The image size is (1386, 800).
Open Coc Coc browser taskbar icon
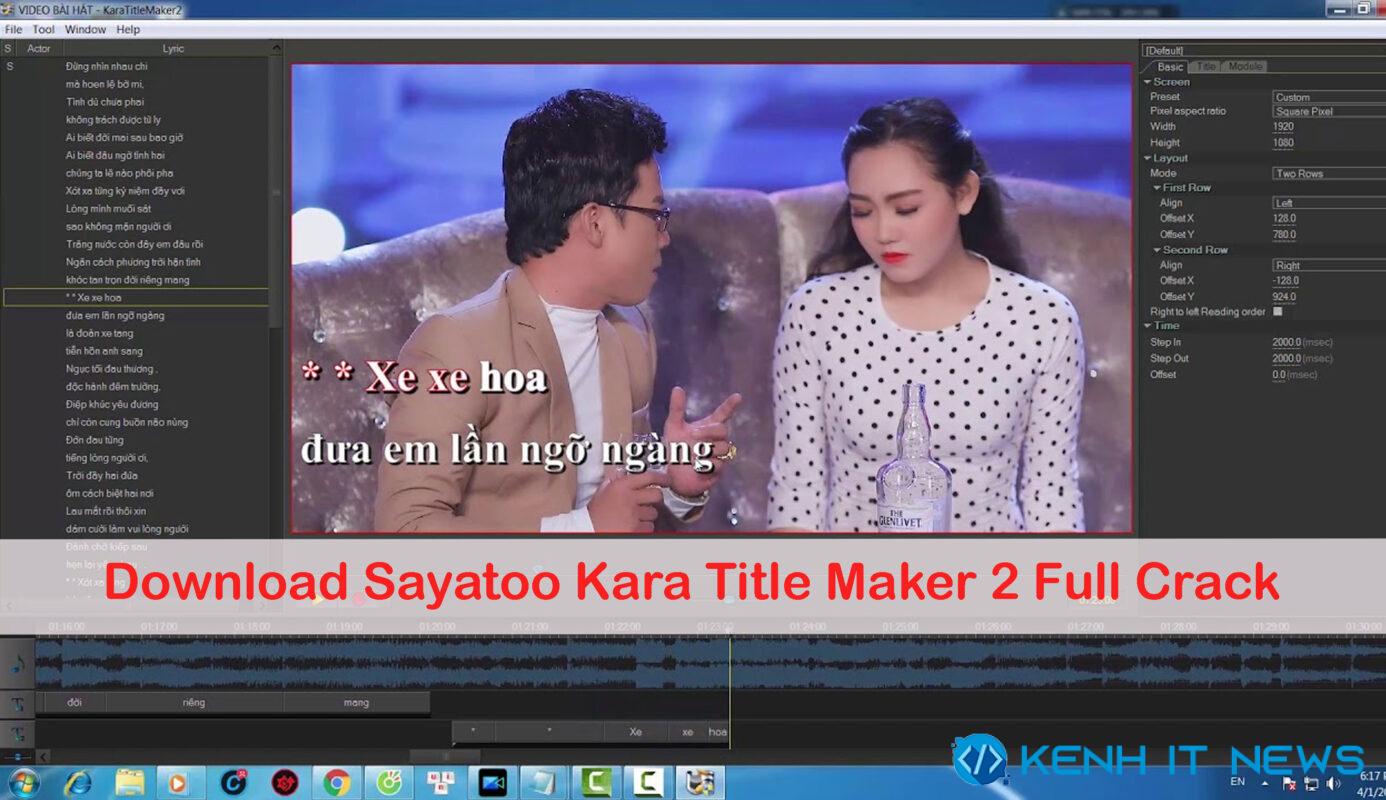(388, 783)
